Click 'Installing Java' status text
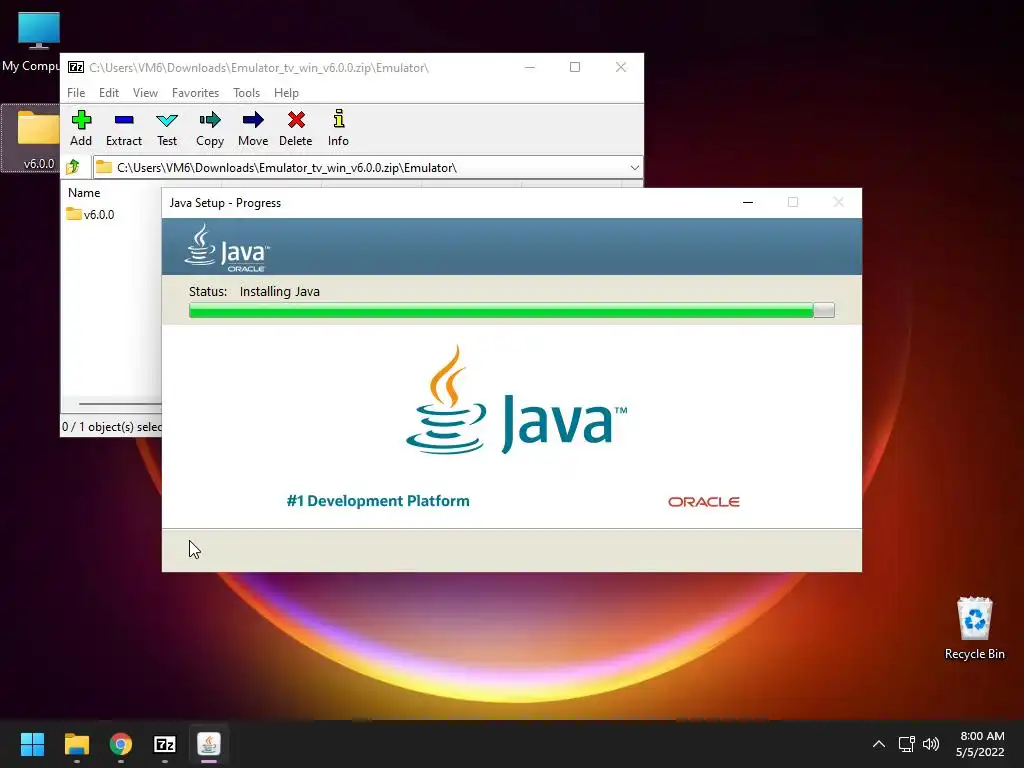This screenshot has height=768, width=1024. click(280, 291)
